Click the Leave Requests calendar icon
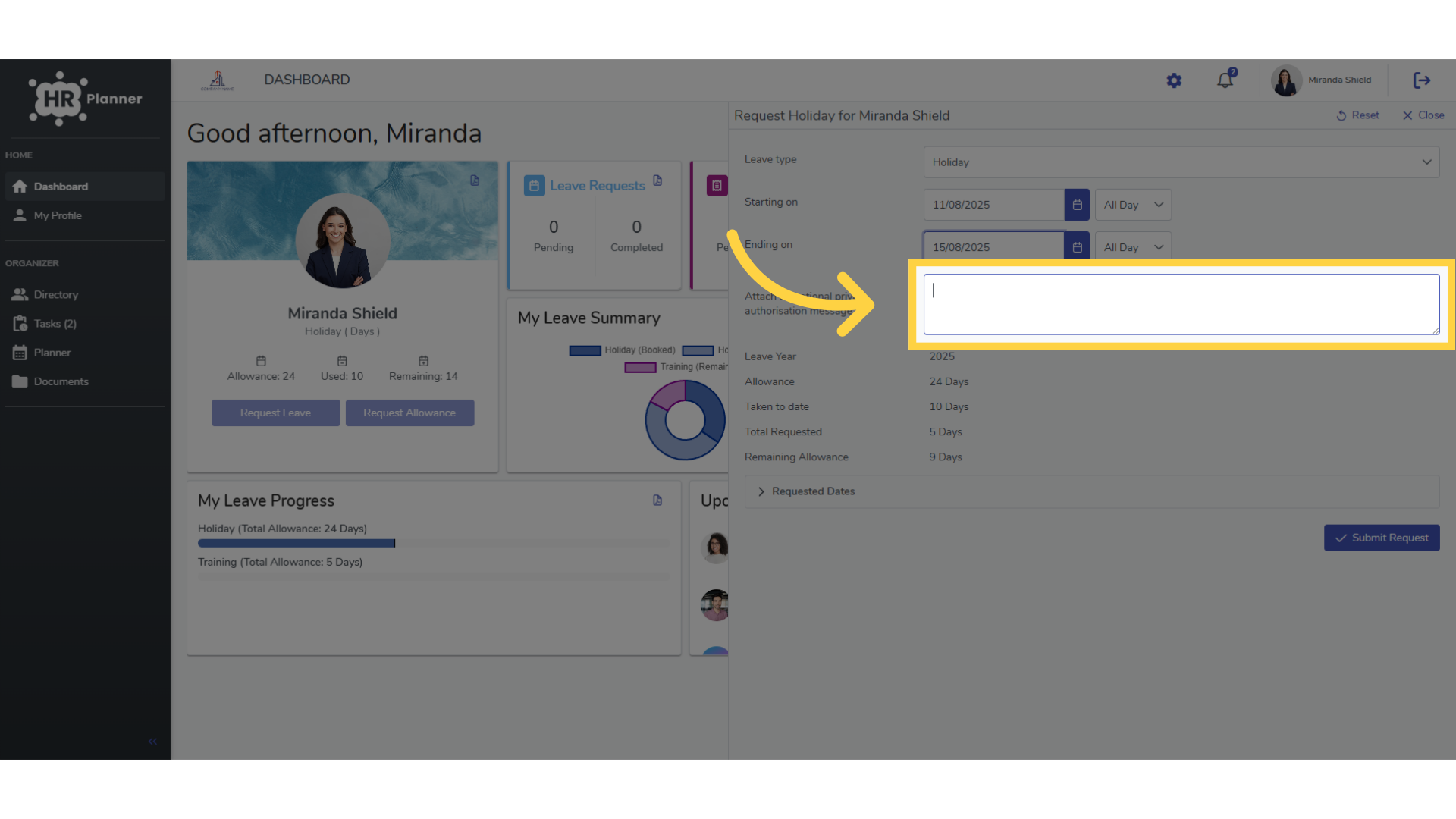This screenshot has width=1456, height=819. coord(534,186)
